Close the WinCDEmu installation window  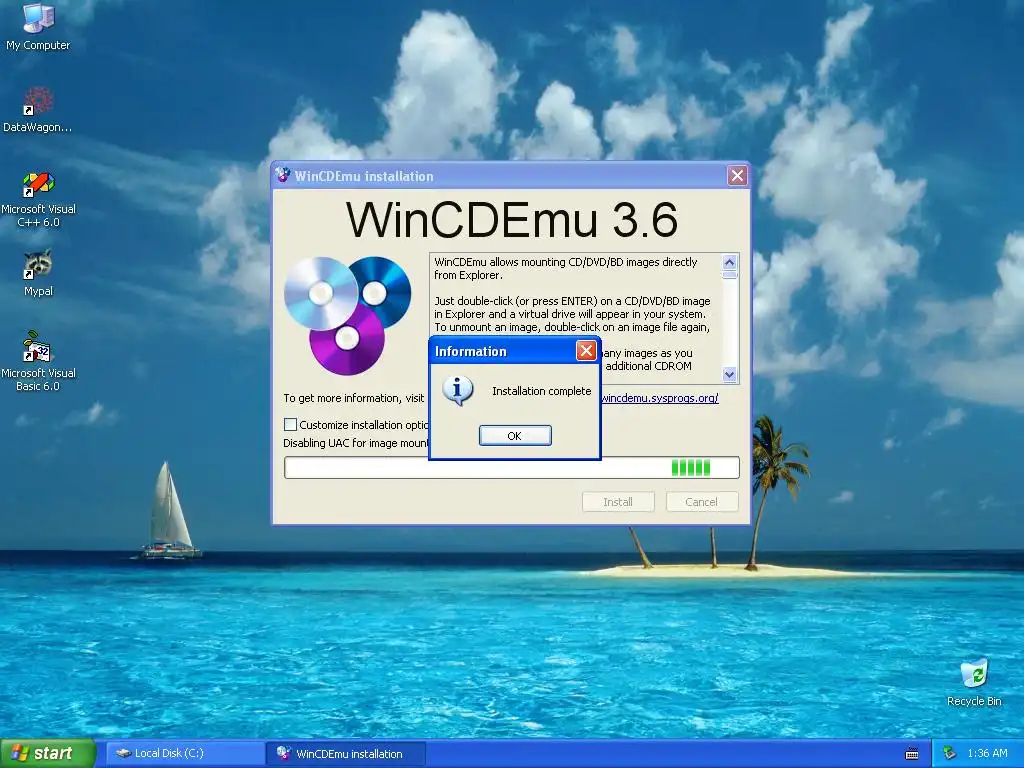[x=737, y=175]
